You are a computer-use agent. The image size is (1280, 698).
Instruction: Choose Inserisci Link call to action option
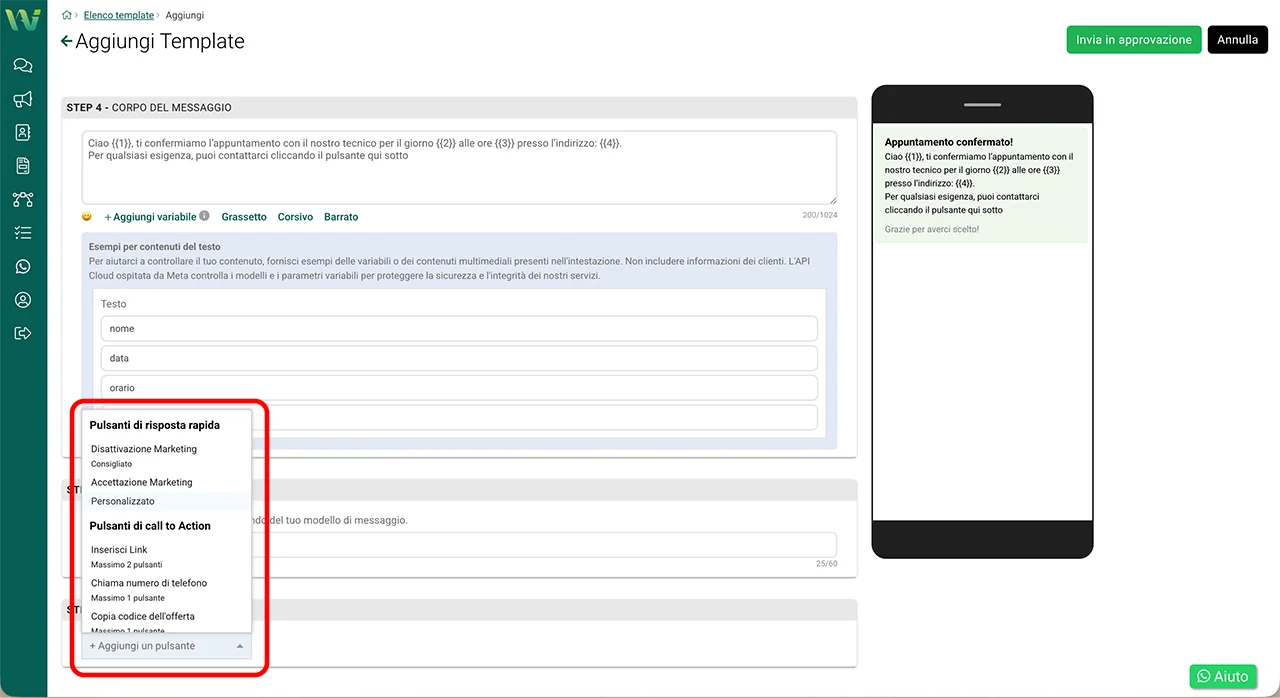[119, 550]
